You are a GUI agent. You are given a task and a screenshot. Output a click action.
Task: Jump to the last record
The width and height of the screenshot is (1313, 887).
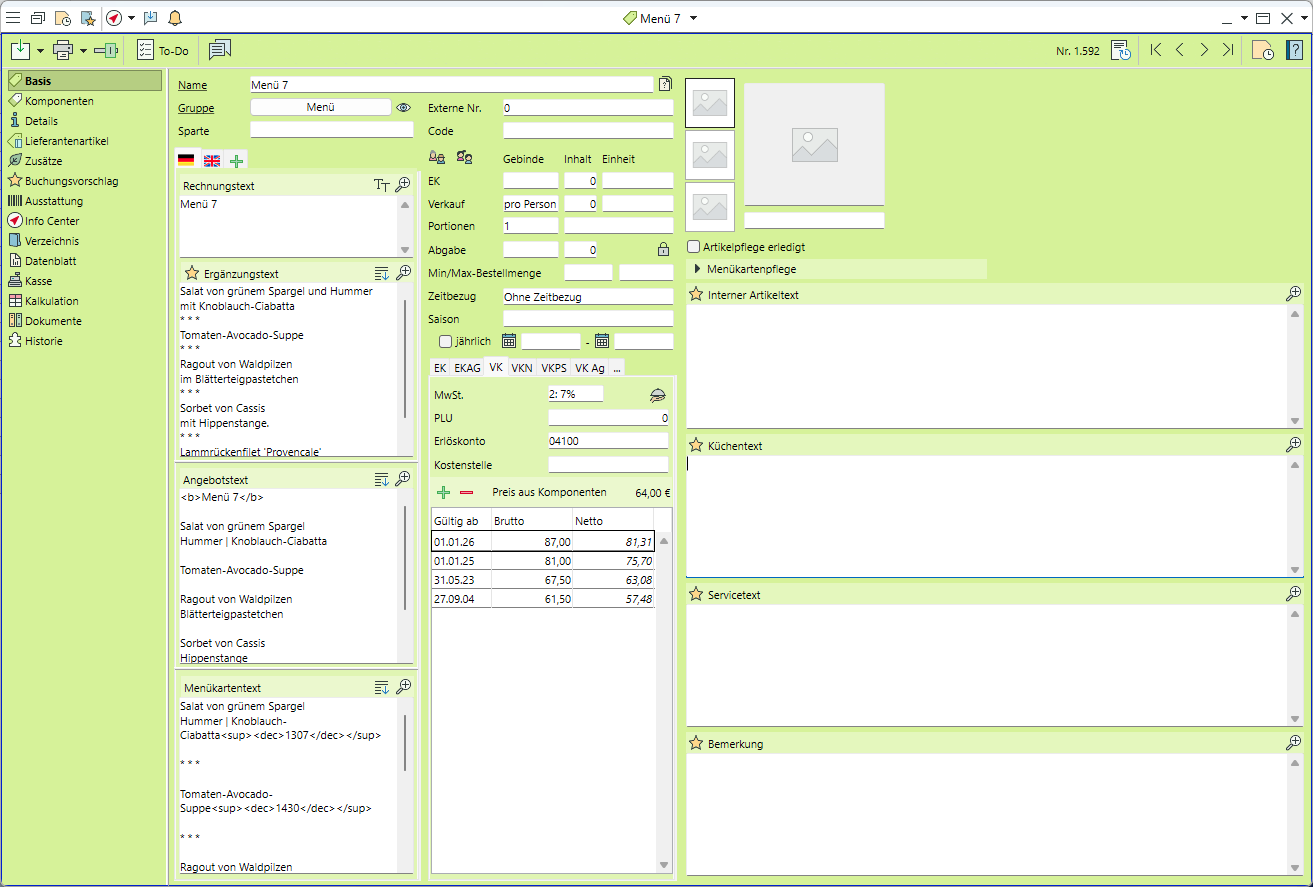tap(1228, 50)
